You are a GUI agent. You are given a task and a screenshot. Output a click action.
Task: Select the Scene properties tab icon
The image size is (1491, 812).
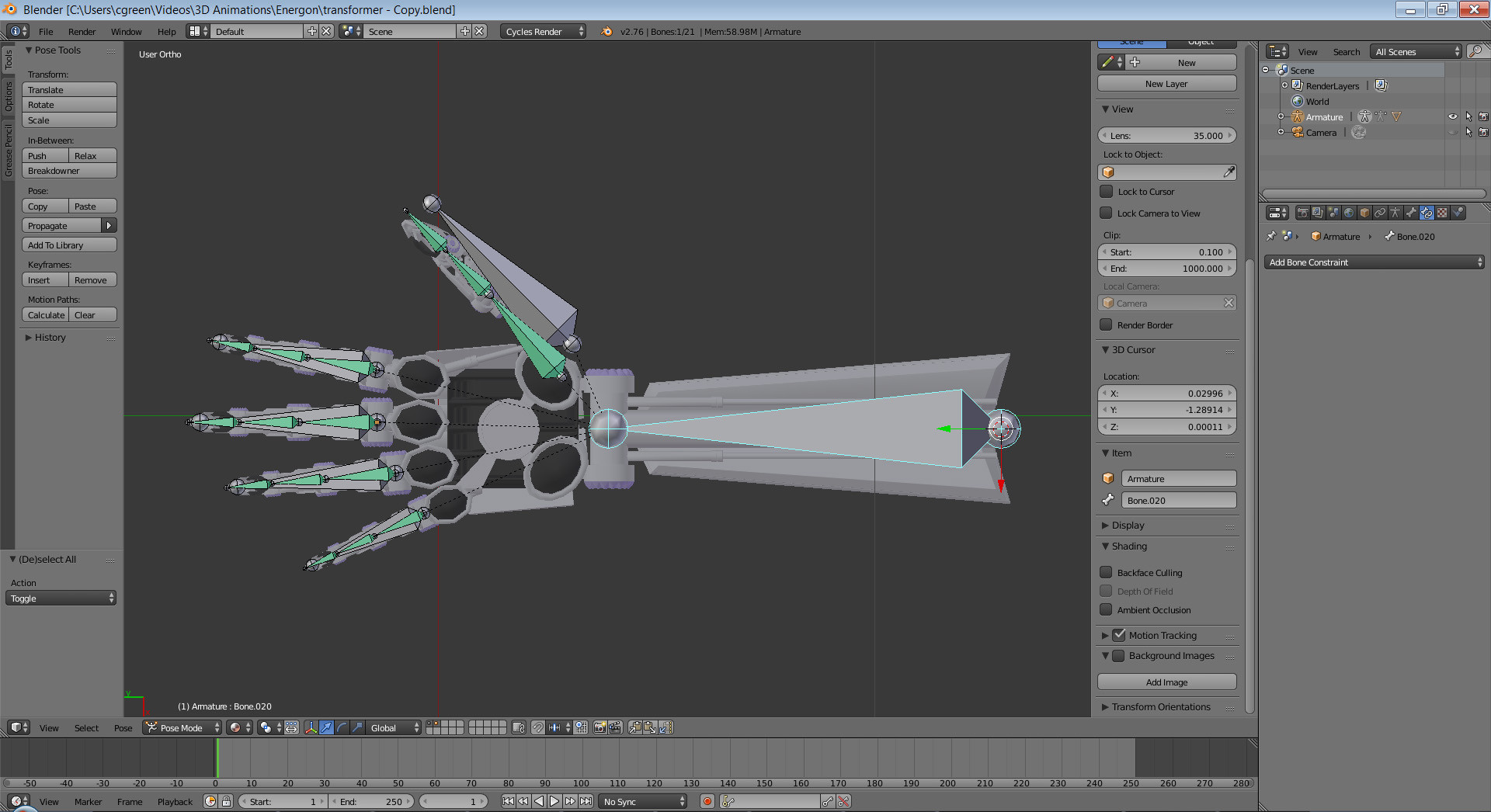click(x=1333, y=212)
